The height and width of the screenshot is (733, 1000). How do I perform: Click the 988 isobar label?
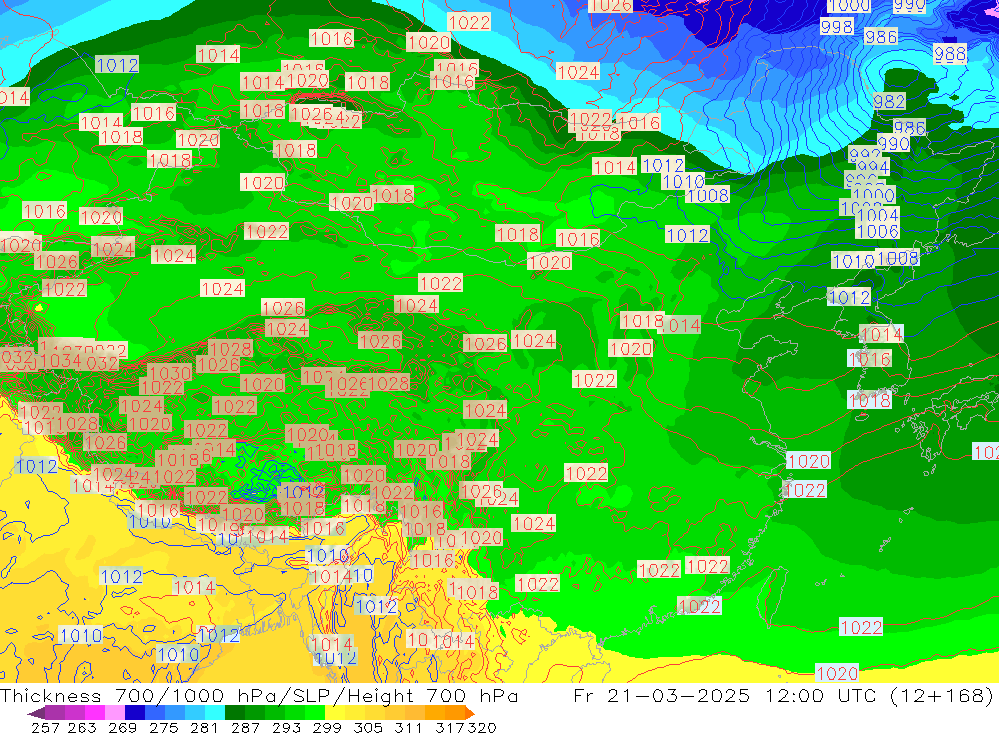[x=950, y=54]
